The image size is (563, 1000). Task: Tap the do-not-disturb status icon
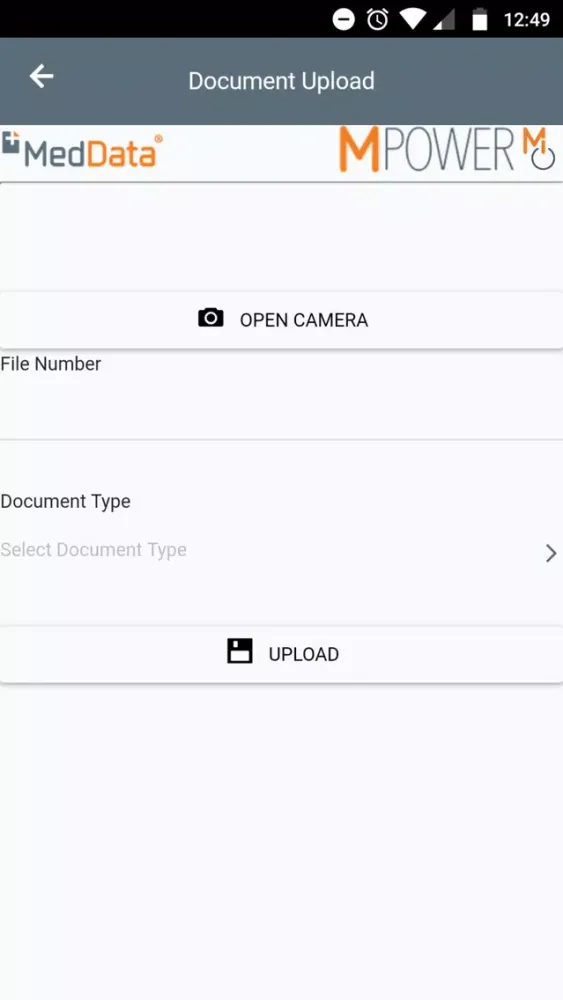pyautogui.click(x=344, y=19)
